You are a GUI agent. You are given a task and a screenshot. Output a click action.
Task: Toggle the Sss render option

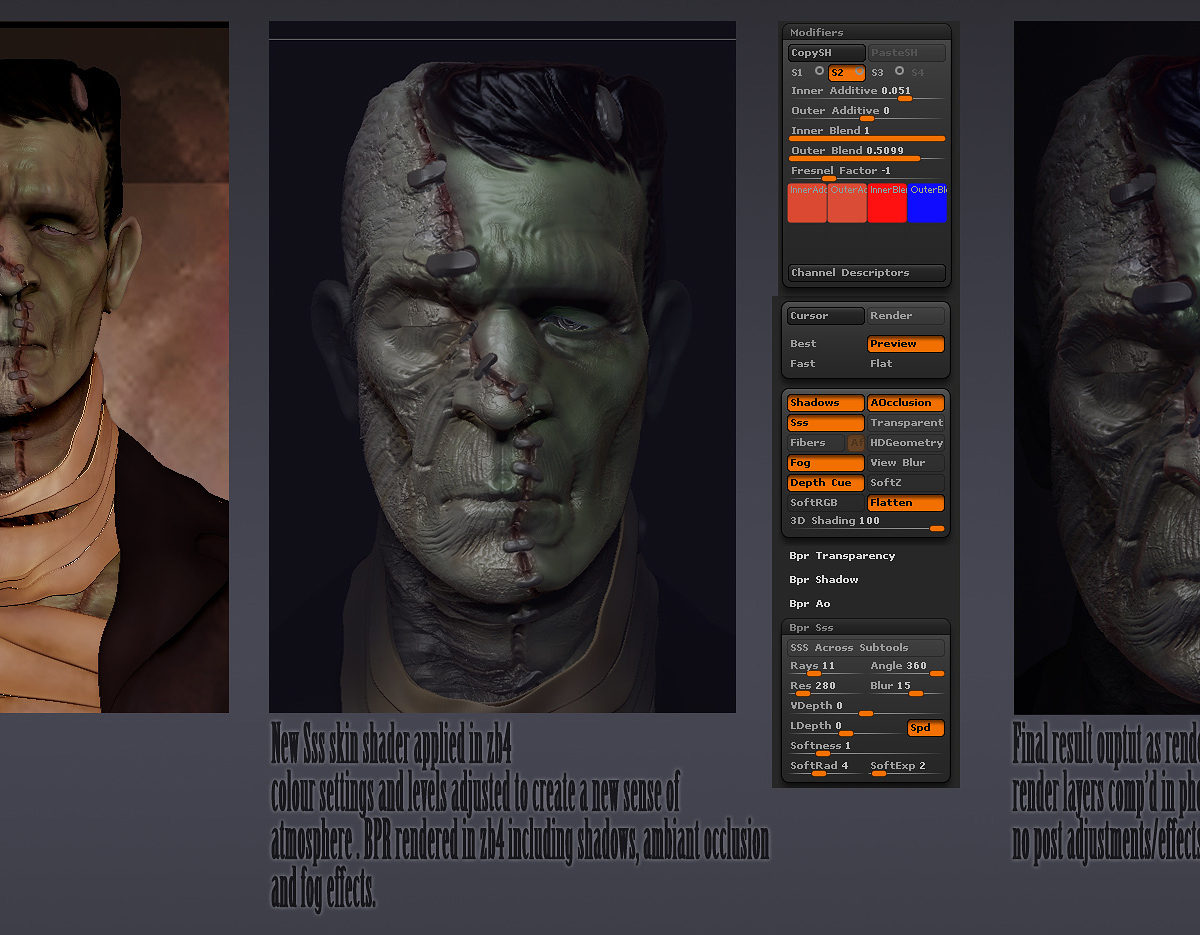[826, 423]
